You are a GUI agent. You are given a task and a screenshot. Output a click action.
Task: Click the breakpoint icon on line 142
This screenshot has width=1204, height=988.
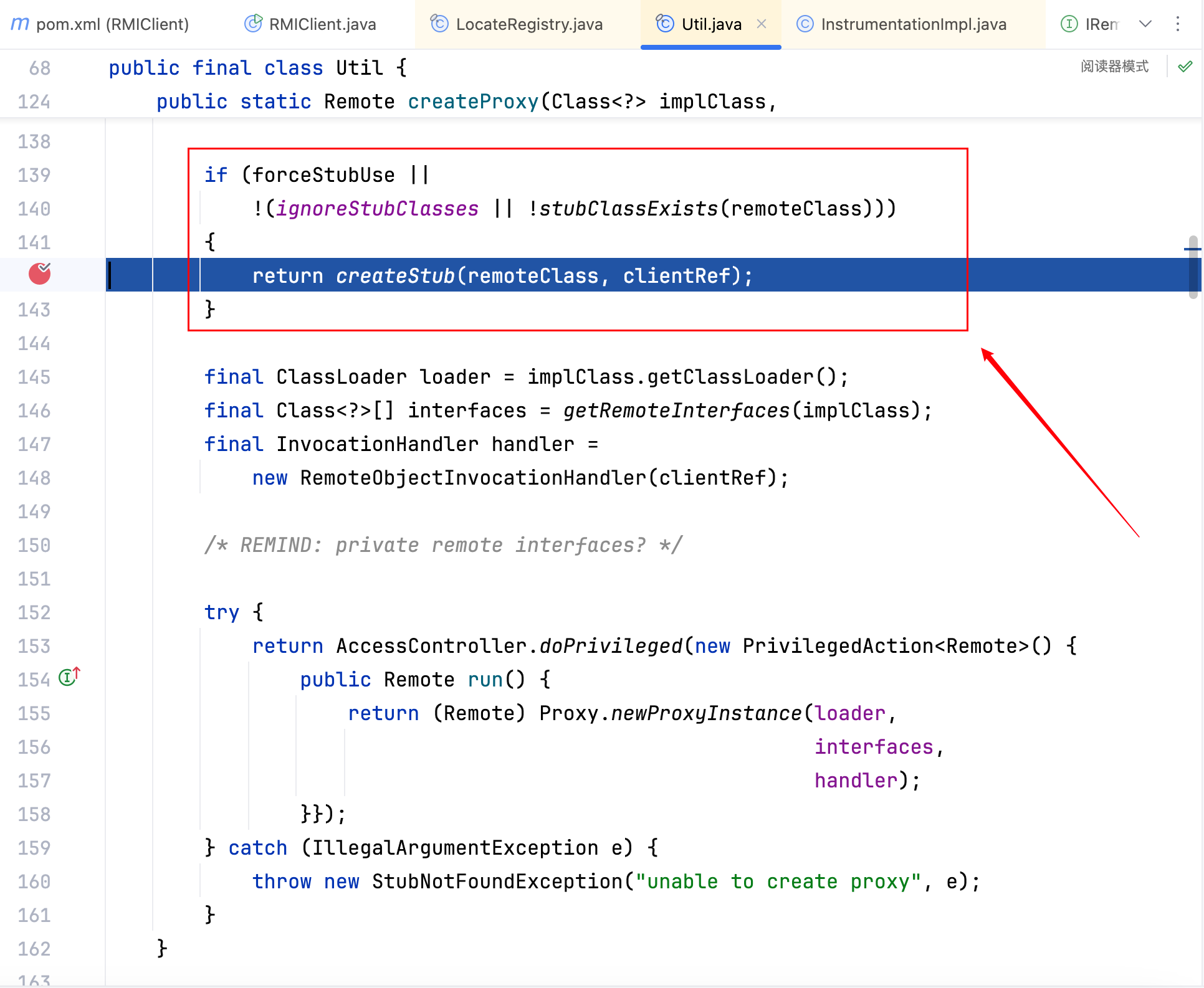(x=39, y=273)
